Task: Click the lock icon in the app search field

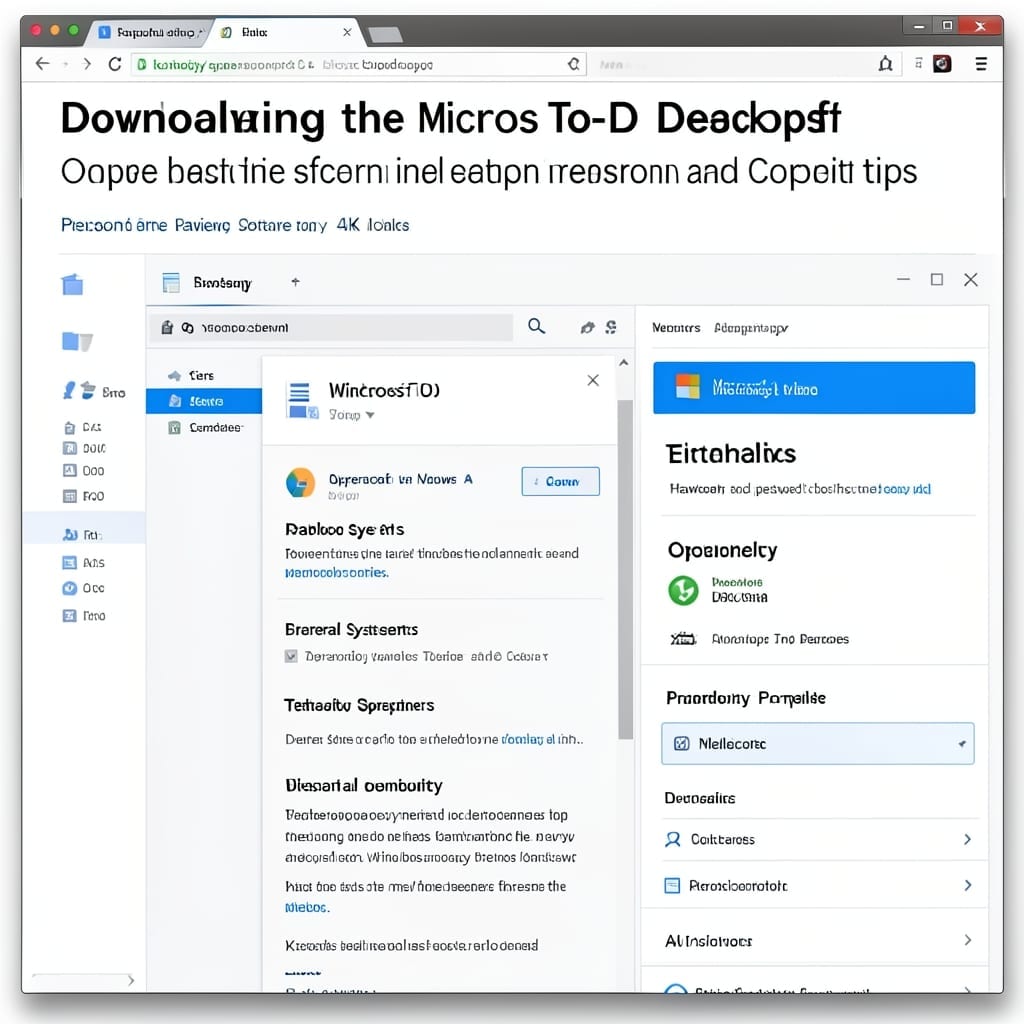Action: pos(167,327)
